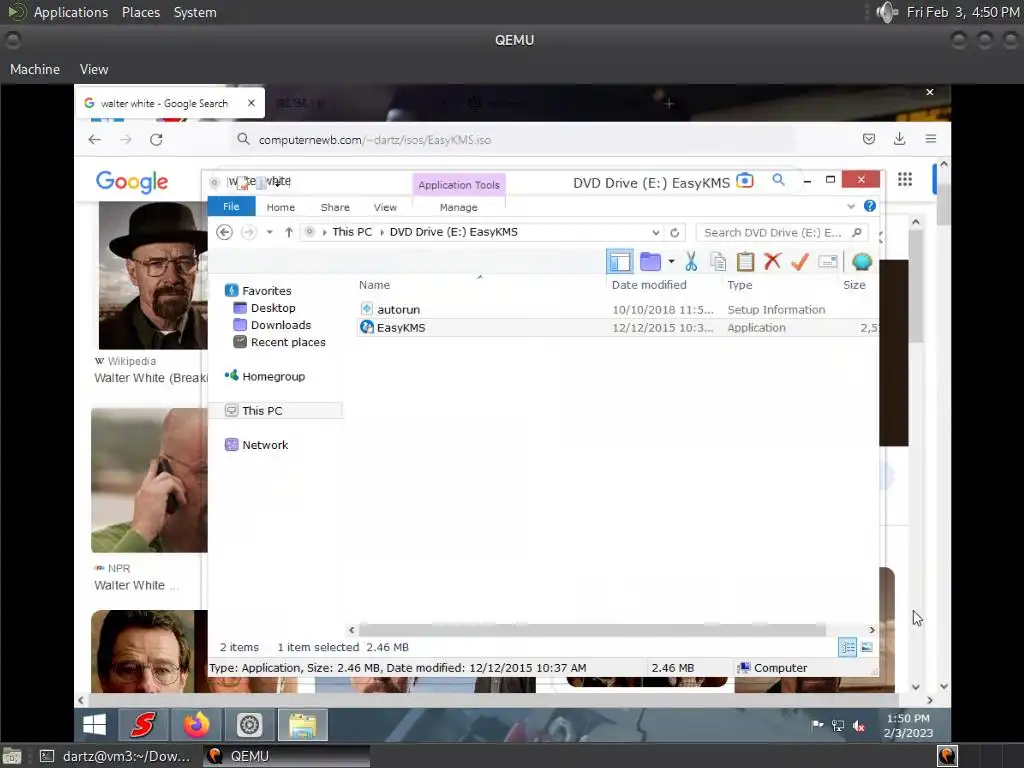Viewport: 1024px width, 768px height.
Task: Sort by Date modified column header
Action: click(x=649, y=285)
